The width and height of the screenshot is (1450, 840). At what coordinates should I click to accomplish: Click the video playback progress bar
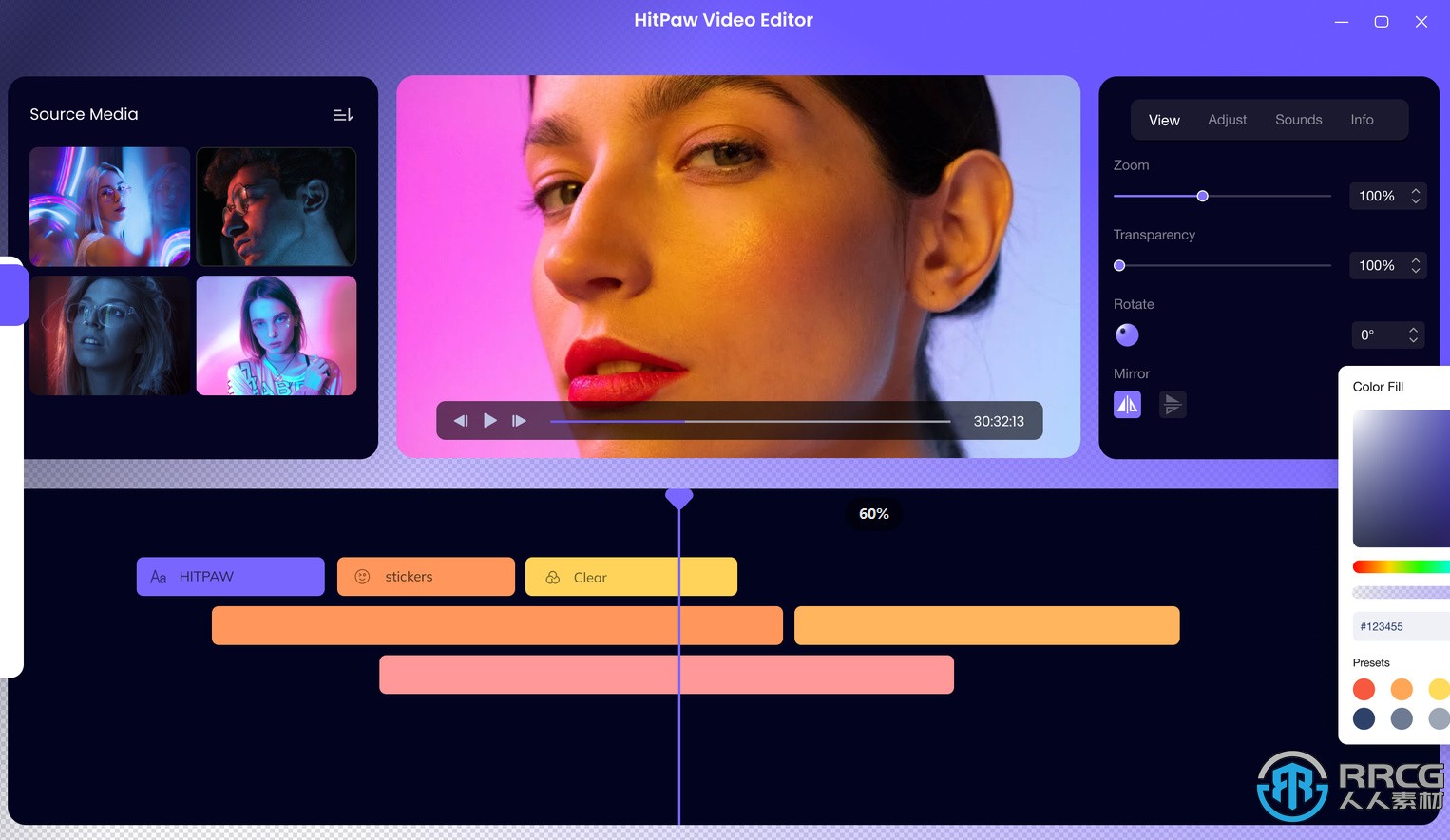[750, 421]
